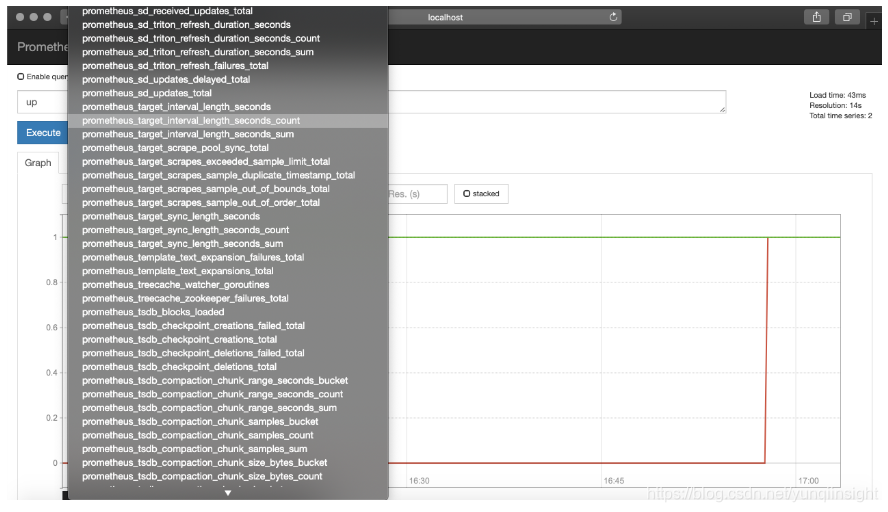Click the 17:00 time axis label
The height and width of the screenshot is (512, 888).
pos(808,481)
